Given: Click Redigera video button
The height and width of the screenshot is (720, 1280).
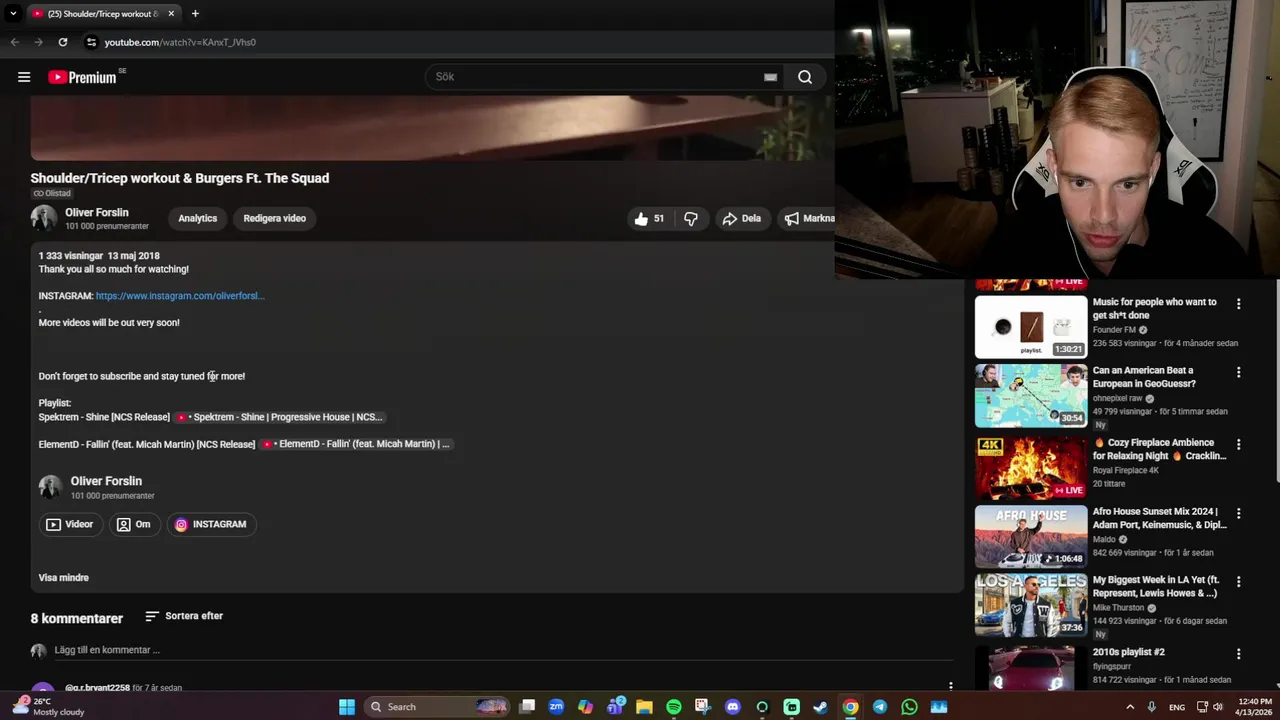Looking at the screenshot, I should [x=274, y=218].
